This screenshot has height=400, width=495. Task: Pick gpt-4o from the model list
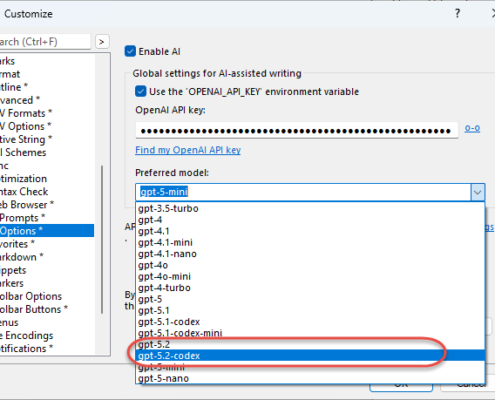310,265
